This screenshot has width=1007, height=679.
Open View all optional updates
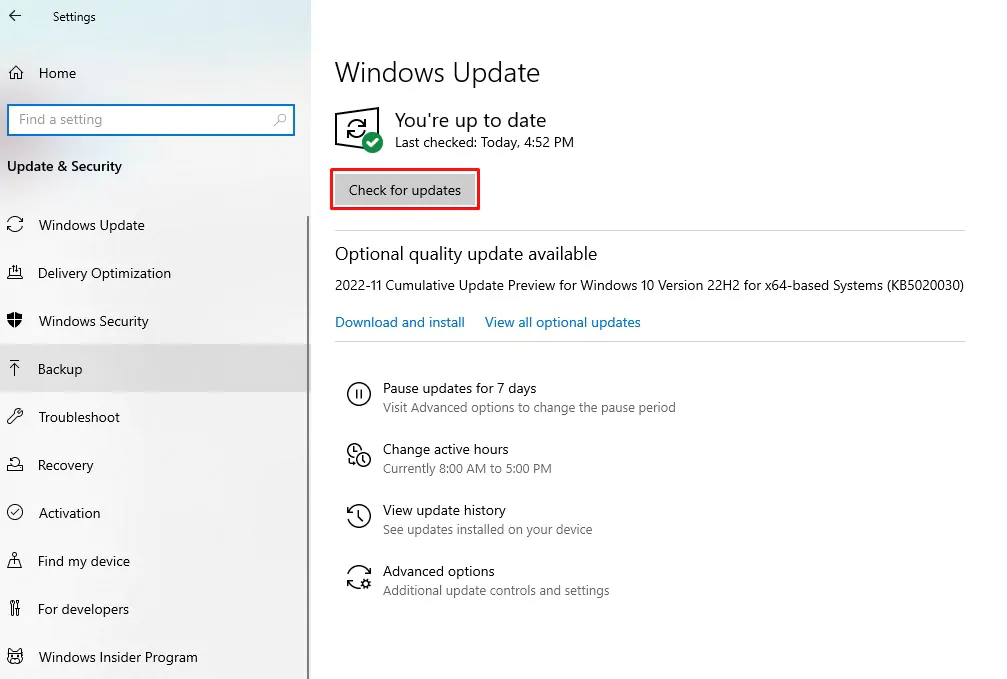563,322
